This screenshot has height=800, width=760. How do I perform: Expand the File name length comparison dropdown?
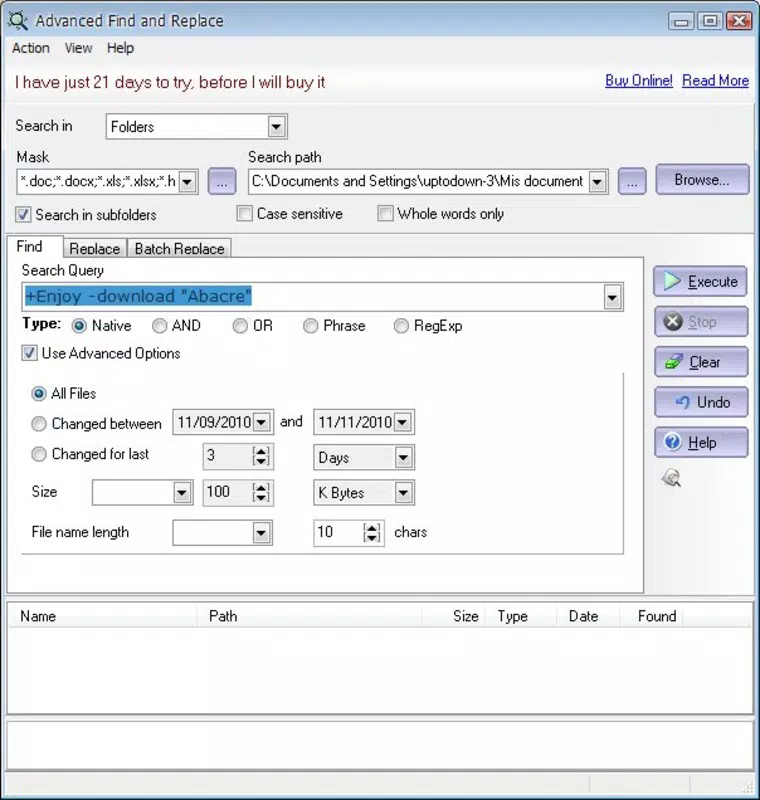pos(261,533)
